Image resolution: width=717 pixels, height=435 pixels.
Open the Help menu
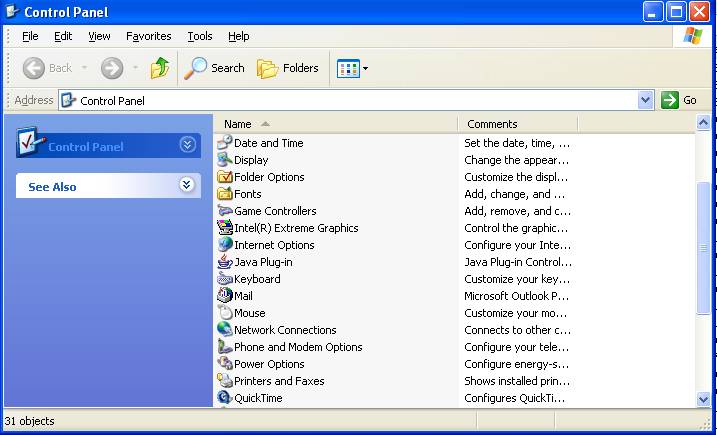click(x=239, y=36)
